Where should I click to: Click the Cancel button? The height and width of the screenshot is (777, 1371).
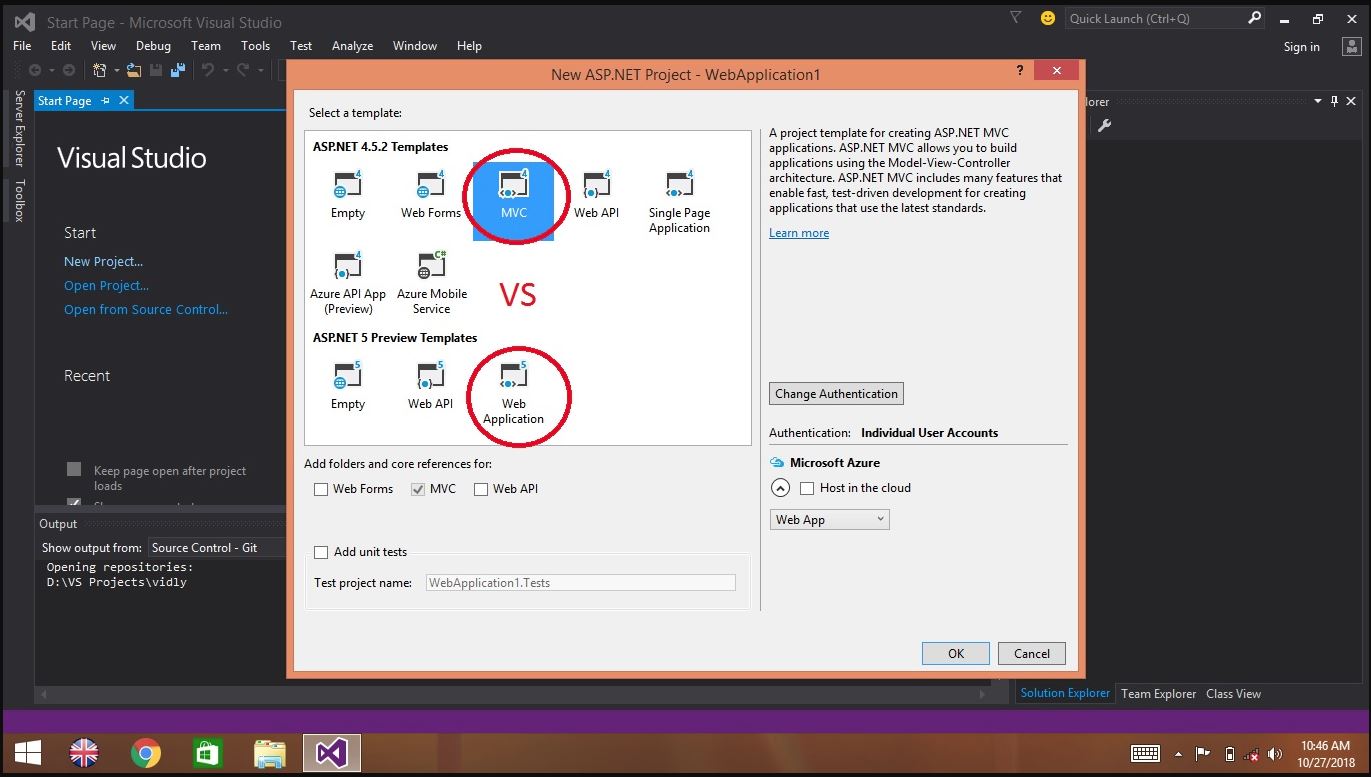pos(1032,653)
